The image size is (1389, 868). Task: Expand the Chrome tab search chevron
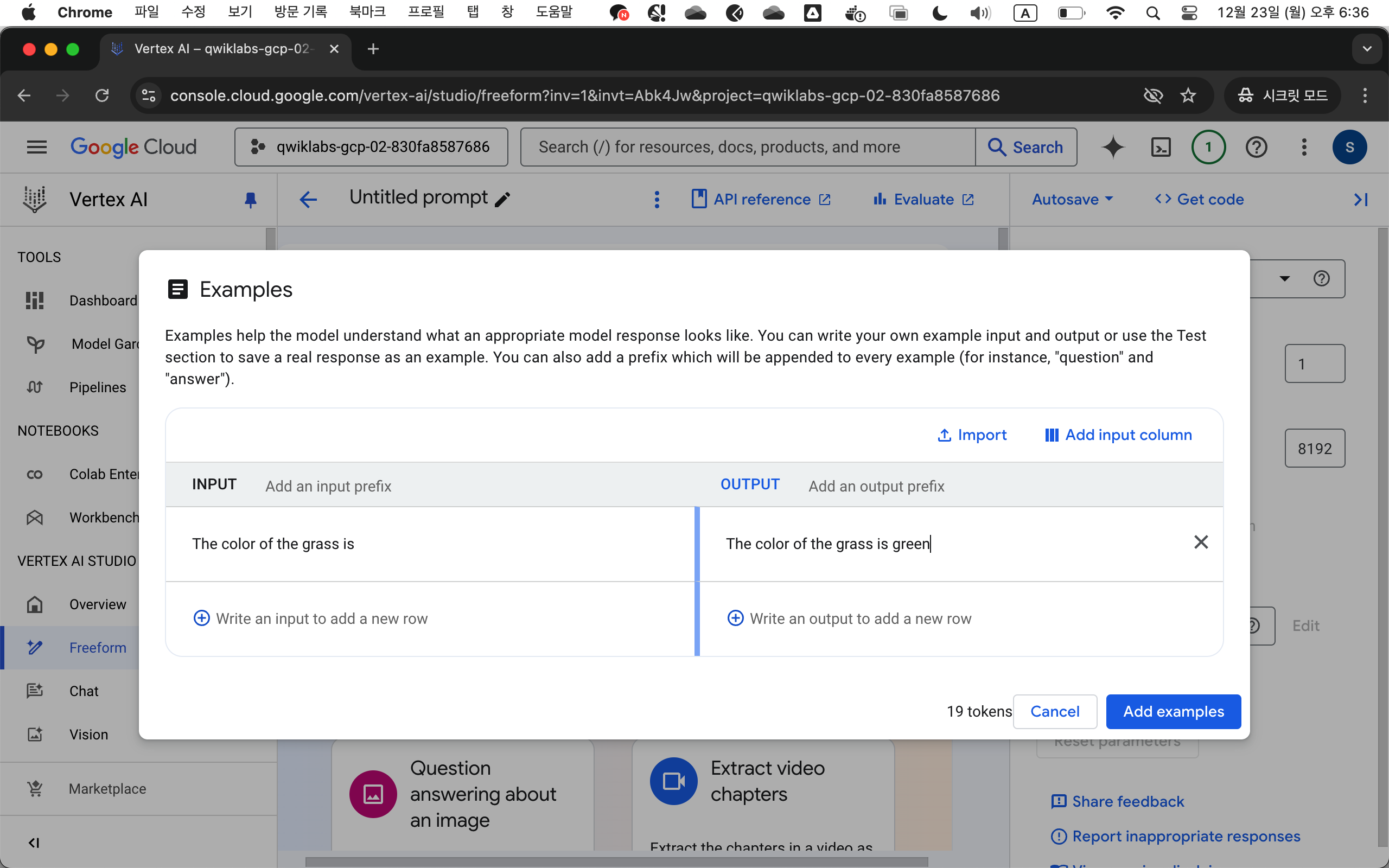(1367, 49)
